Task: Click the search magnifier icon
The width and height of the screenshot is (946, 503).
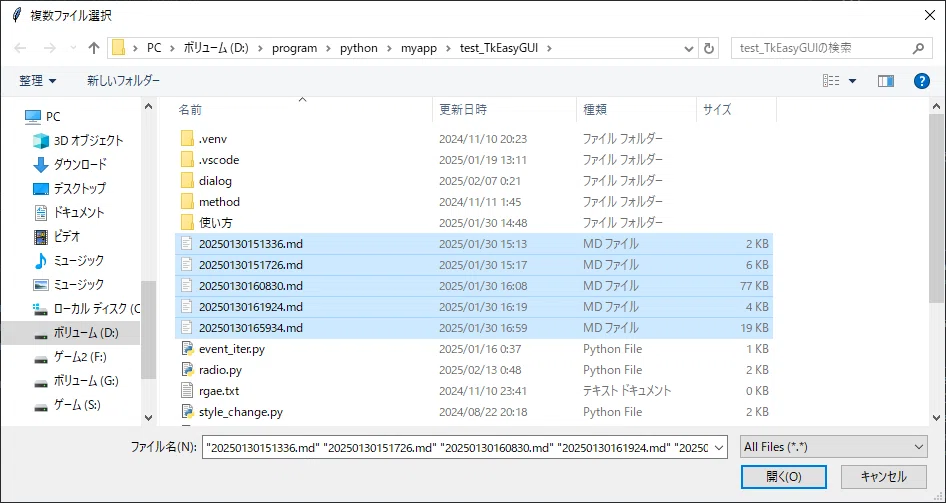Action: [x=918, y=49]
